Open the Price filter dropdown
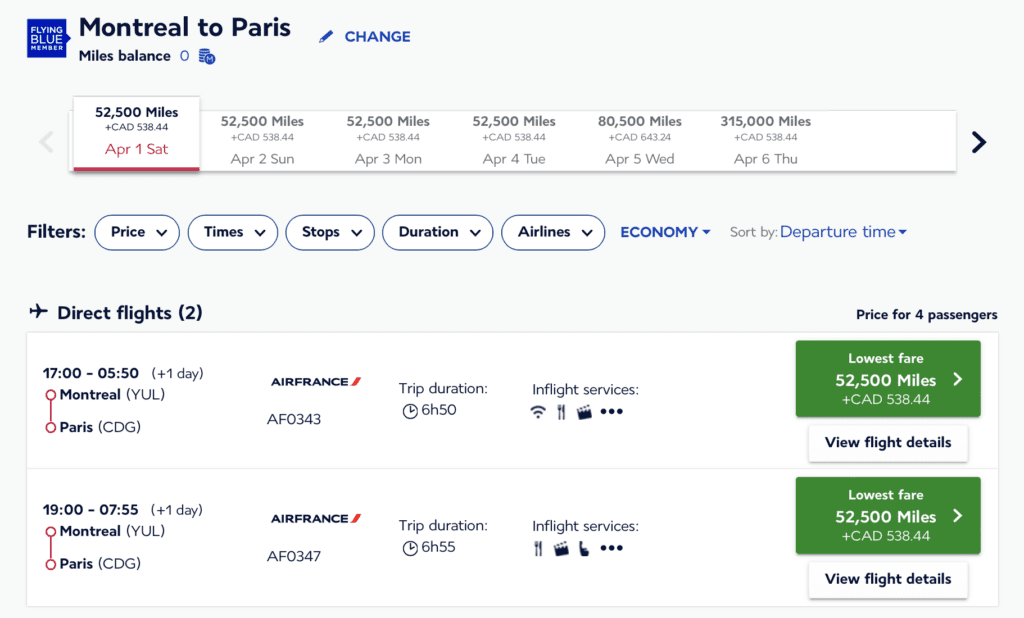This screenshot has height=618, width=1024. (x=137, y=232)
